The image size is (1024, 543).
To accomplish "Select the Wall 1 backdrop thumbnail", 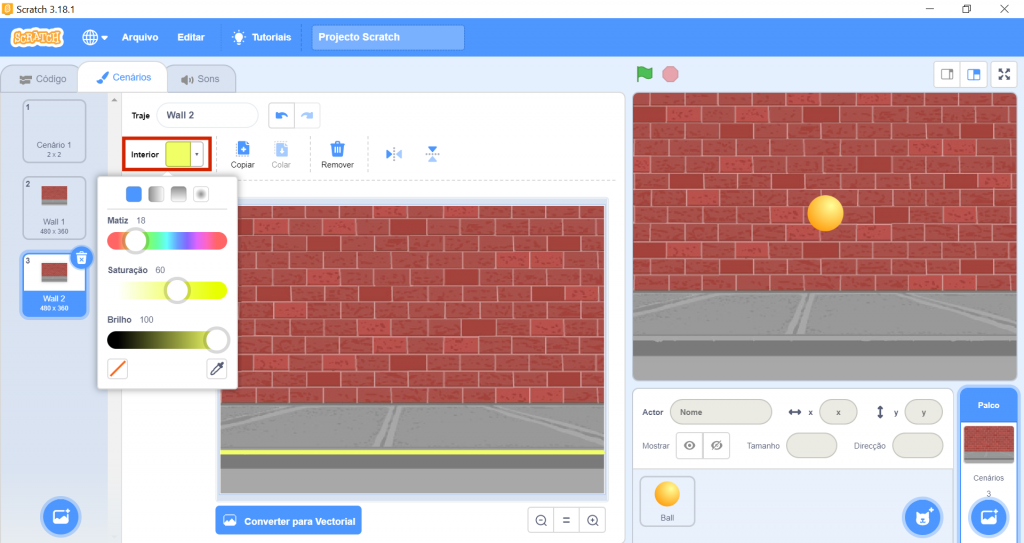I will [x=54, y=208].
